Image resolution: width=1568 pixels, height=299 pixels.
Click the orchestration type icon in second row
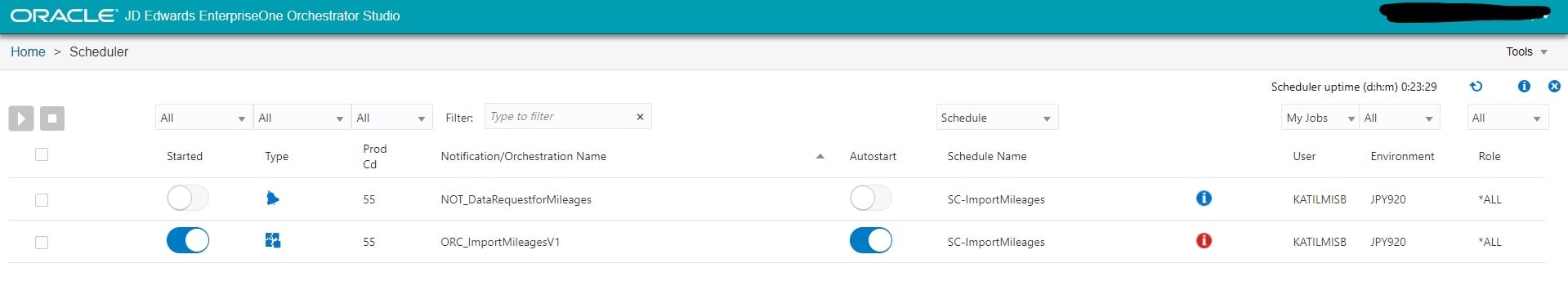click(273, 240)
